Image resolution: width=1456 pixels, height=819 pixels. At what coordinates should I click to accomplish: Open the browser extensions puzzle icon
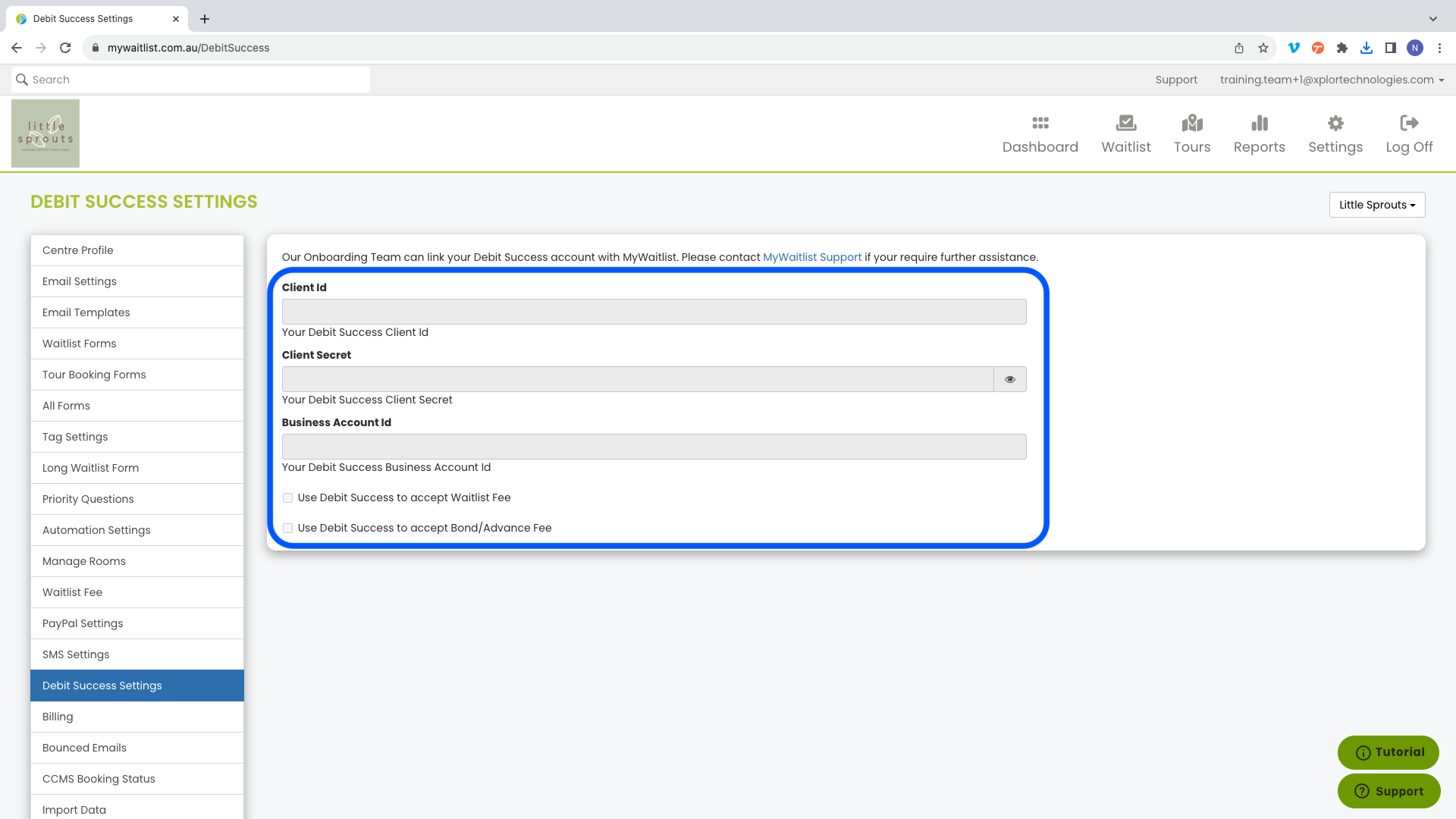1342,48
